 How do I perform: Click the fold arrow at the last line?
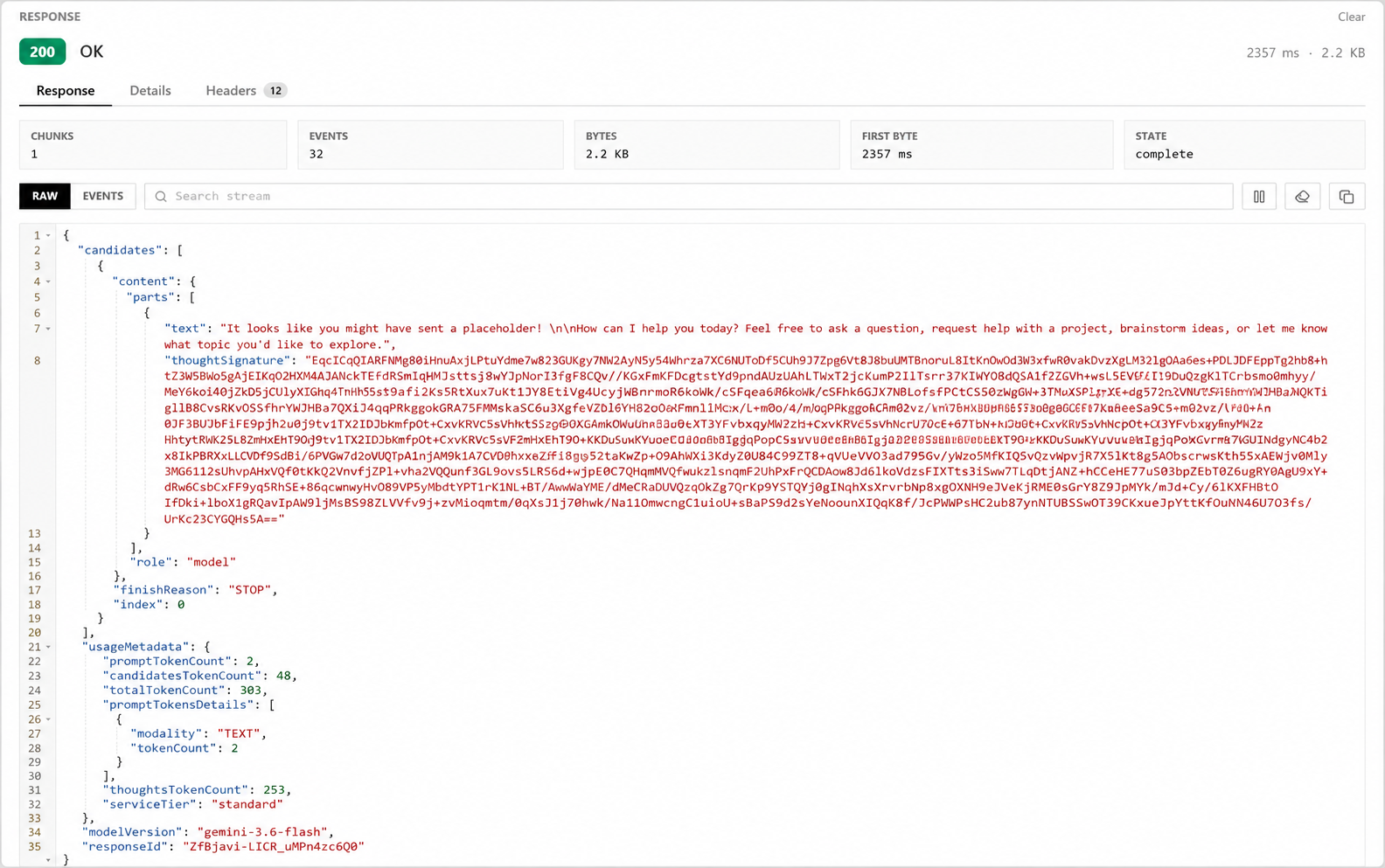[x=48, y=860]
